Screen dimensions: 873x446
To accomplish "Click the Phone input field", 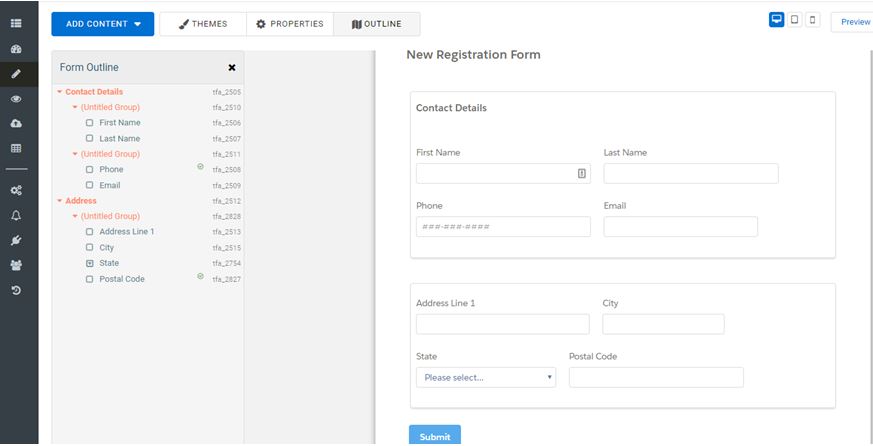I will (x=503, y=227).
